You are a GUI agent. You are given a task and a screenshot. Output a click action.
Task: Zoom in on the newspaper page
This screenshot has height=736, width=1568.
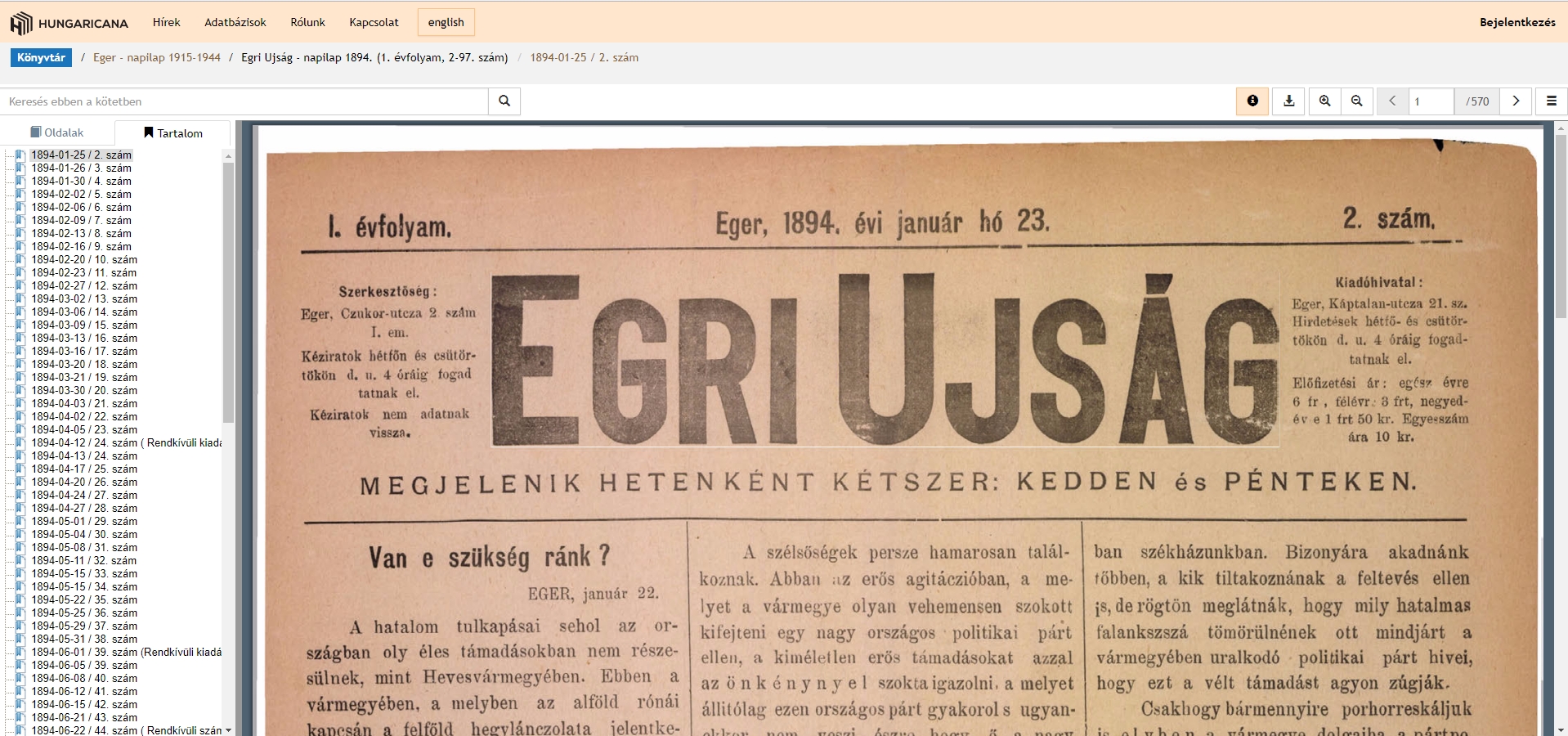click(x=1325, y=101)
